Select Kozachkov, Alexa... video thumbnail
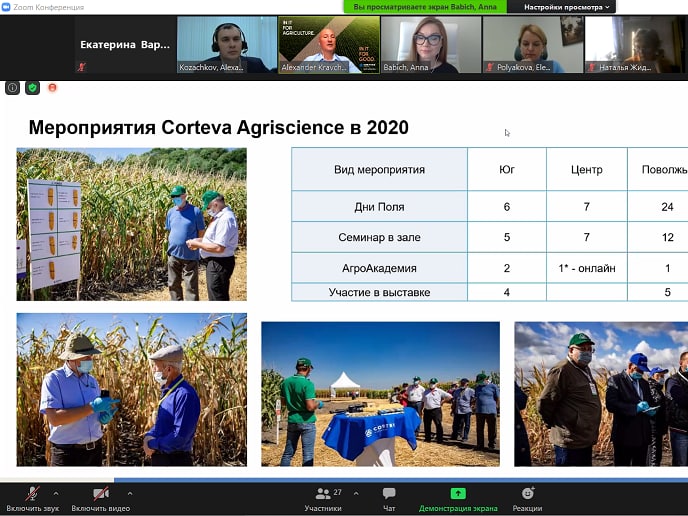 pyautogui.click(x=226, y=44)
